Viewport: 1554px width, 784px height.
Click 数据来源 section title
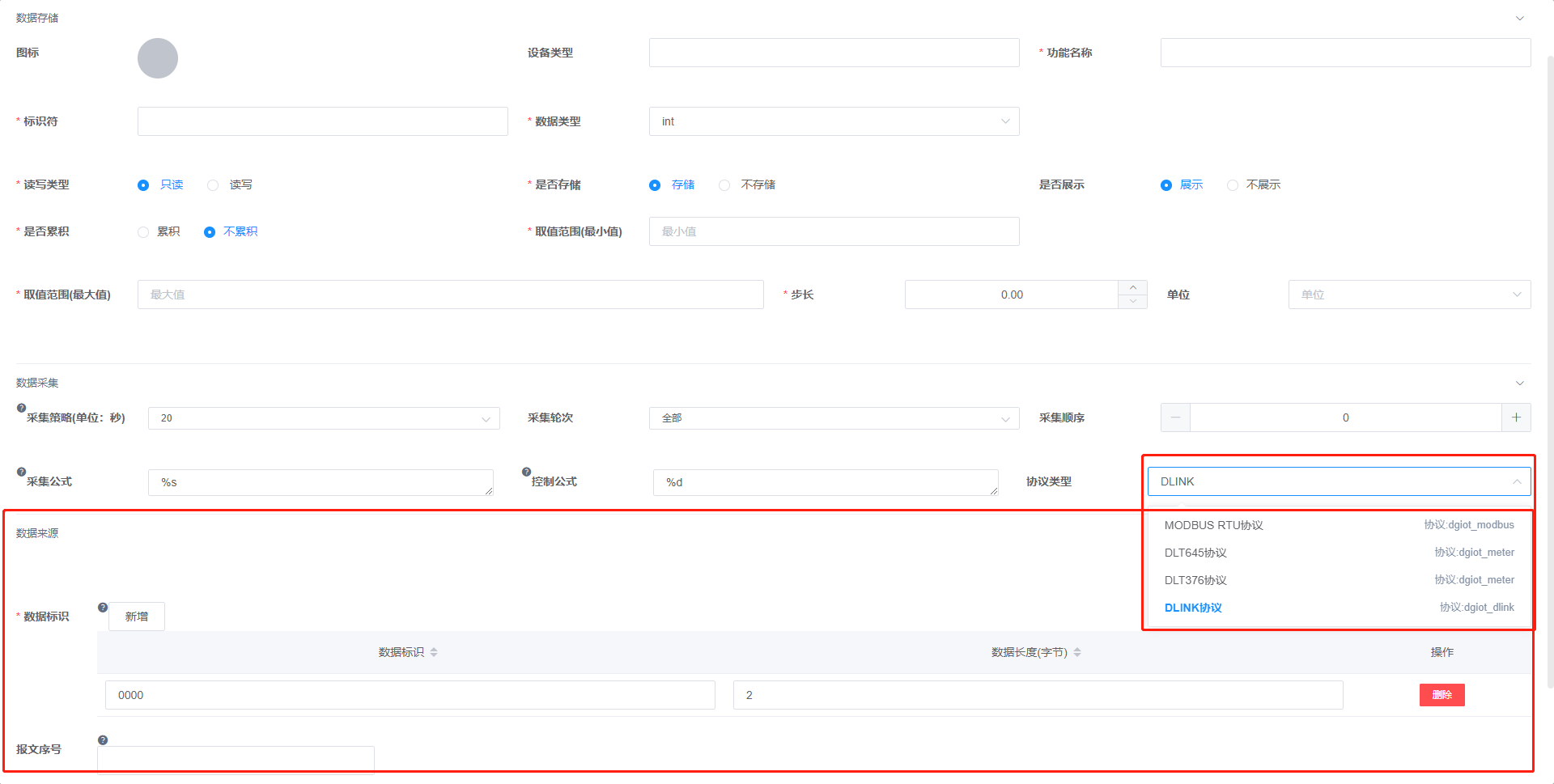37,533
